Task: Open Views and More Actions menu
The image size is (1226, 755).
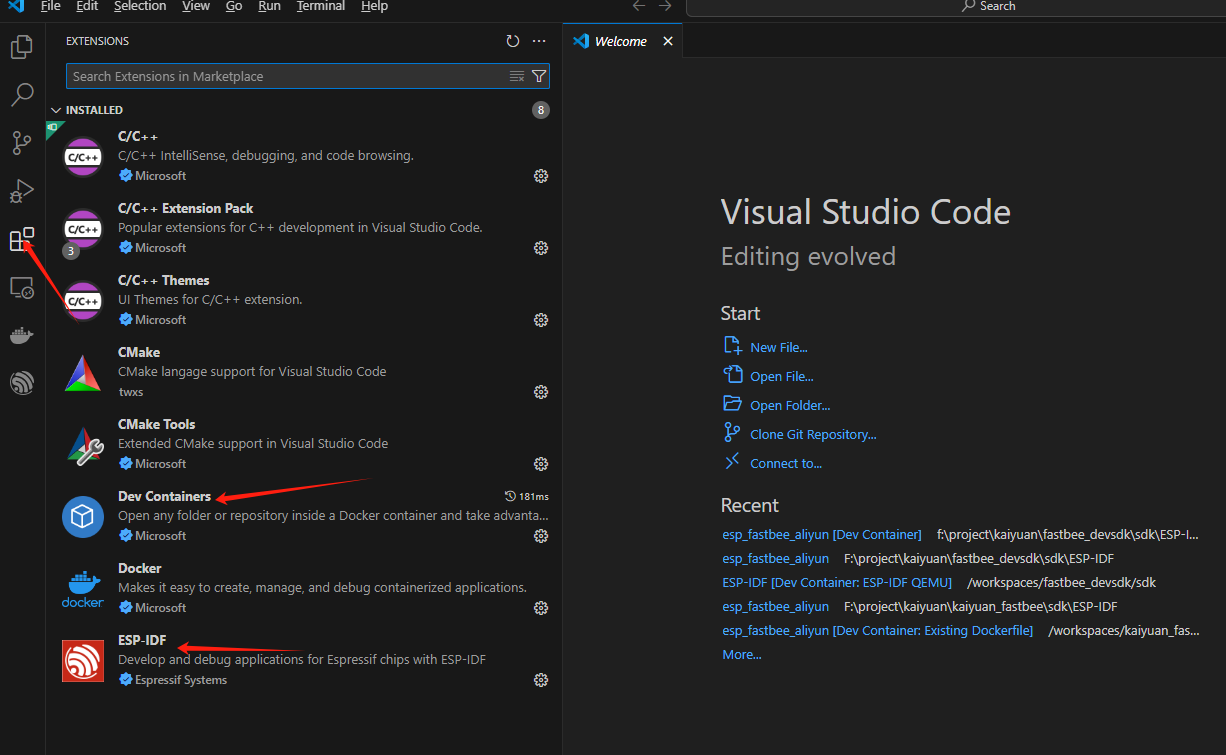Action: (x=539, y=41)
